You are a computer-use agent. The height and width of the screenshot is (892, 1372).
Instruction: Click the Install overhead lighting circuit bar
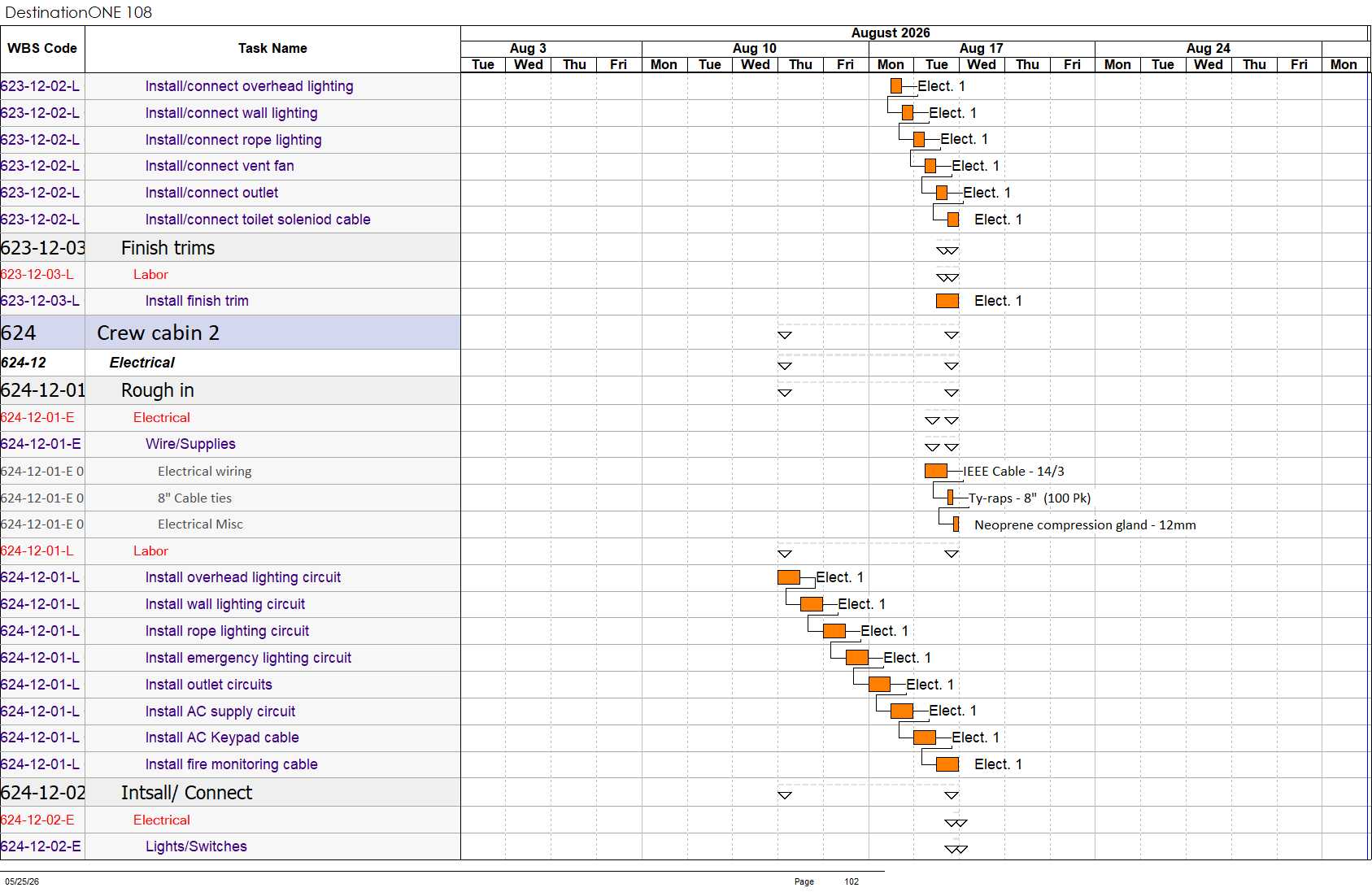(789, 577)
